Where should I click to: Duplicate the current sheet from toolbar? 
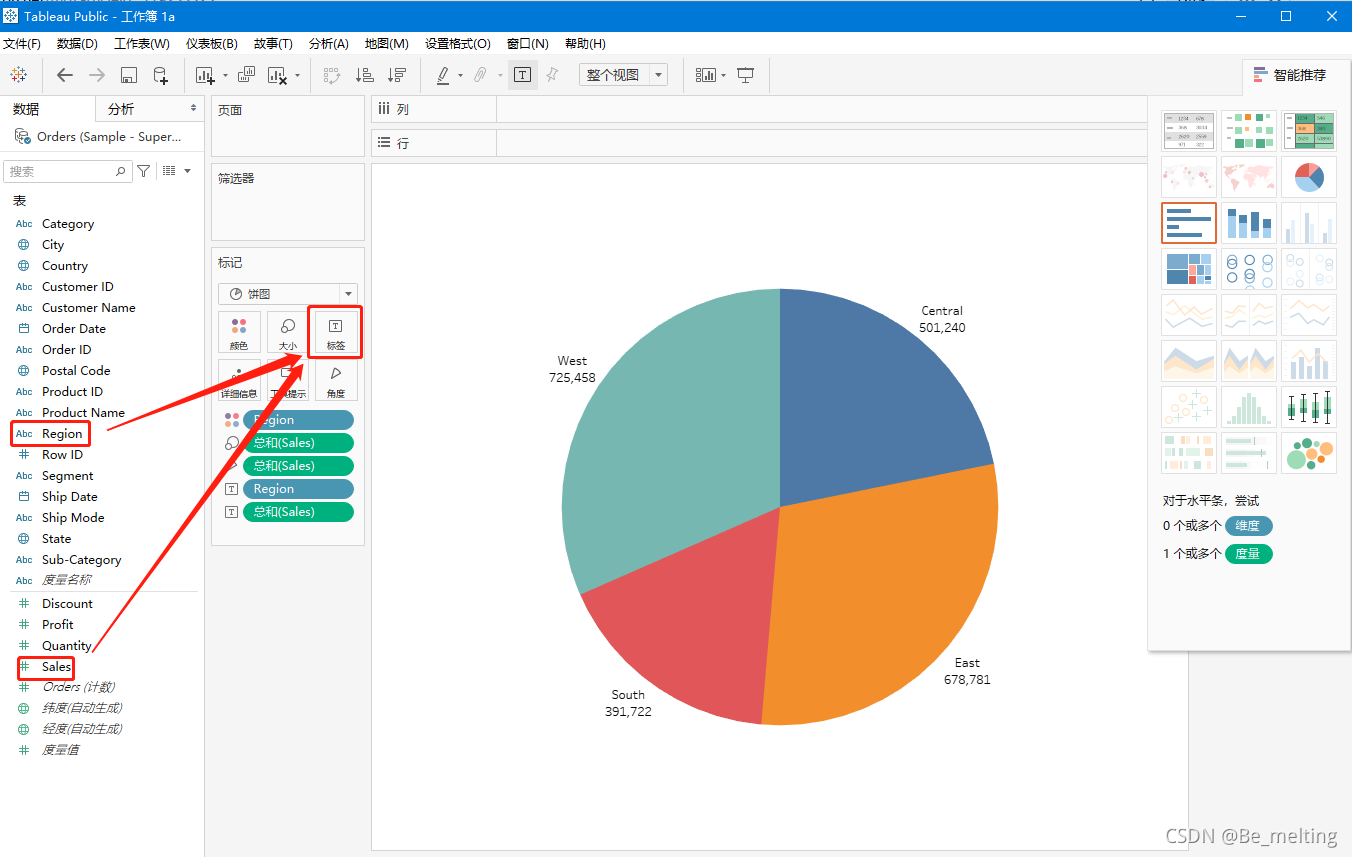(246, 75)
